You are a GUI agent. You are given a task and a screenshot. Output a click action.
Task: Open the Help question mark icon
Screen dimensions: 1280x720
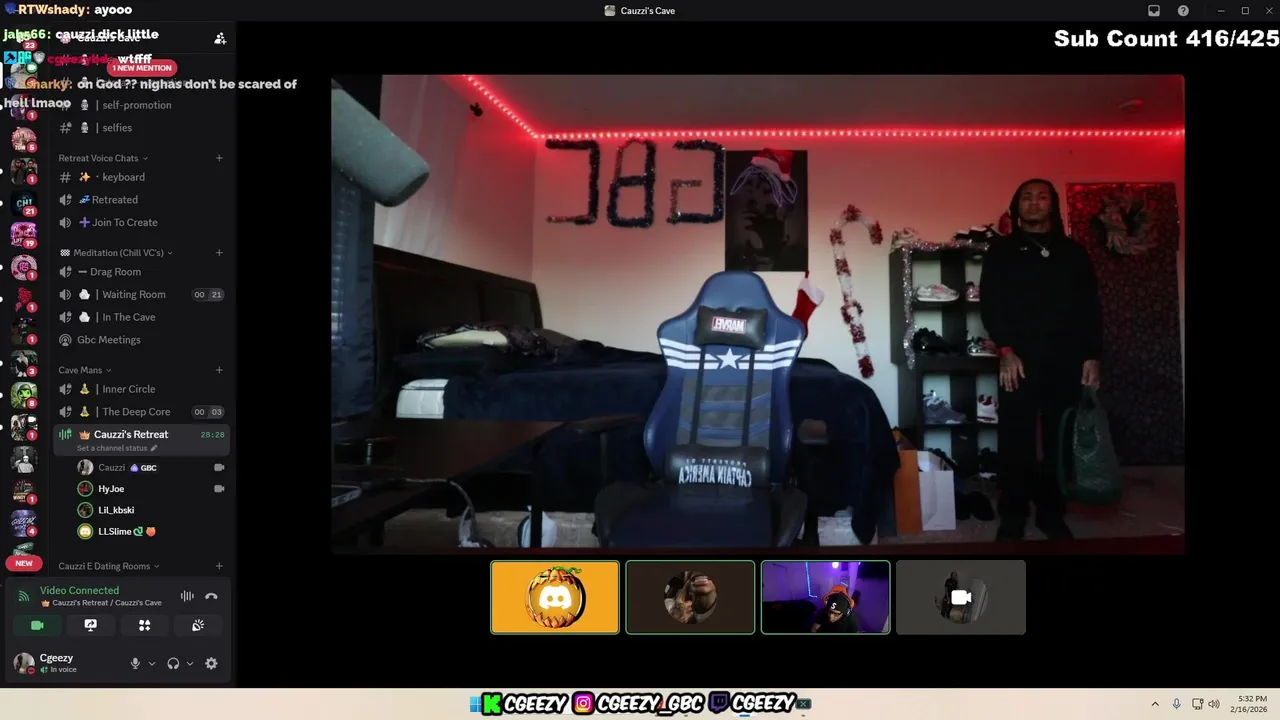1183,11
